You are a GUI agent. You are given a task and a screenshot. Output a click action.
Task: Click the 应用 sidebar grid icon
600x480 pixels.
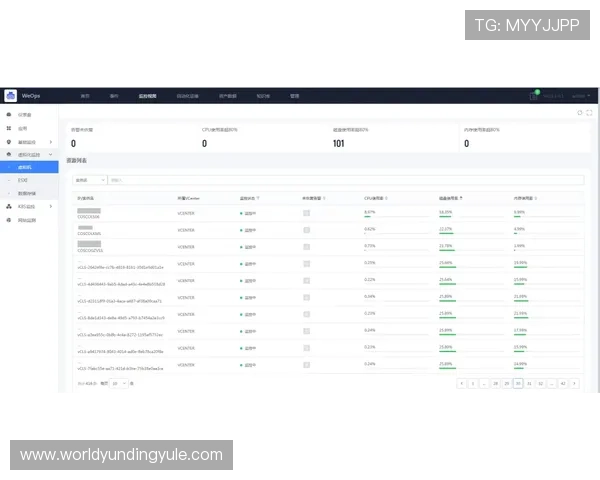point(9,129)
